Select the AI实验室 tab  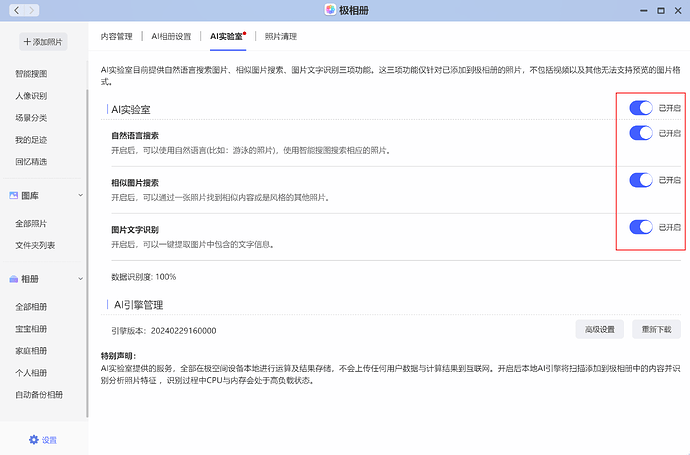(x=227, y=37)
